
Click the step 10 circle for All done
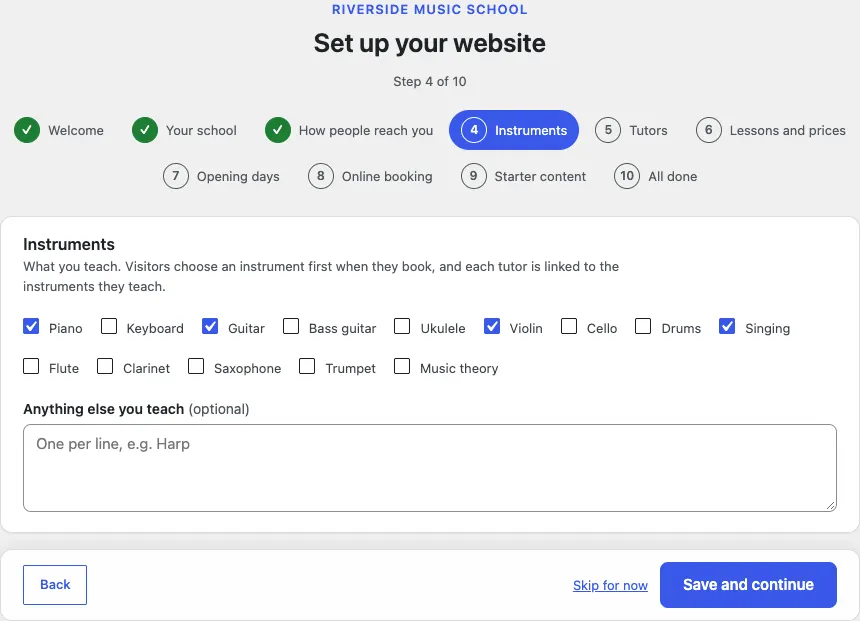coord(627,176)
